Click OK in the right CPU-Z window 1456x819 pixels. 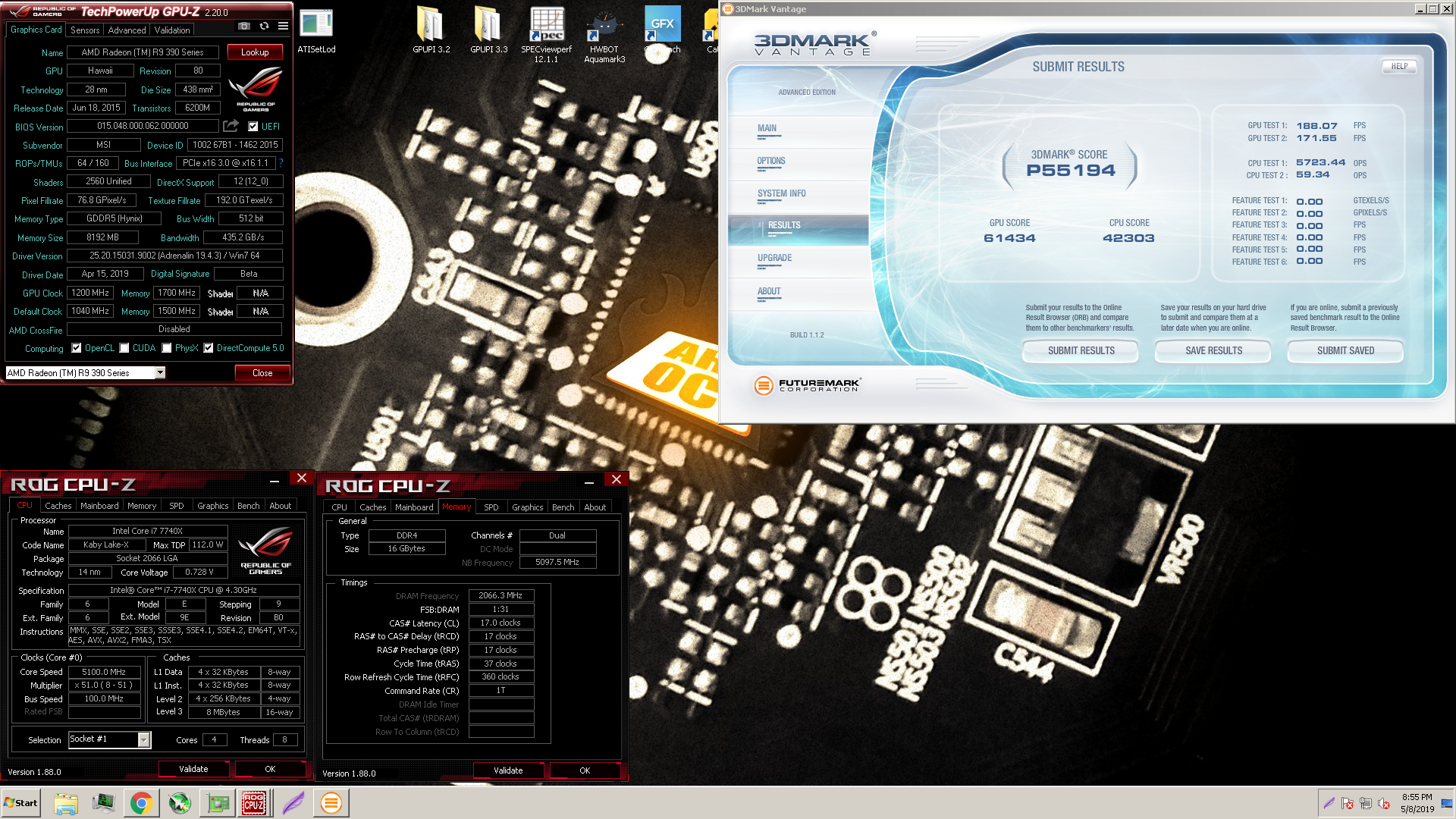click(585, 770)
